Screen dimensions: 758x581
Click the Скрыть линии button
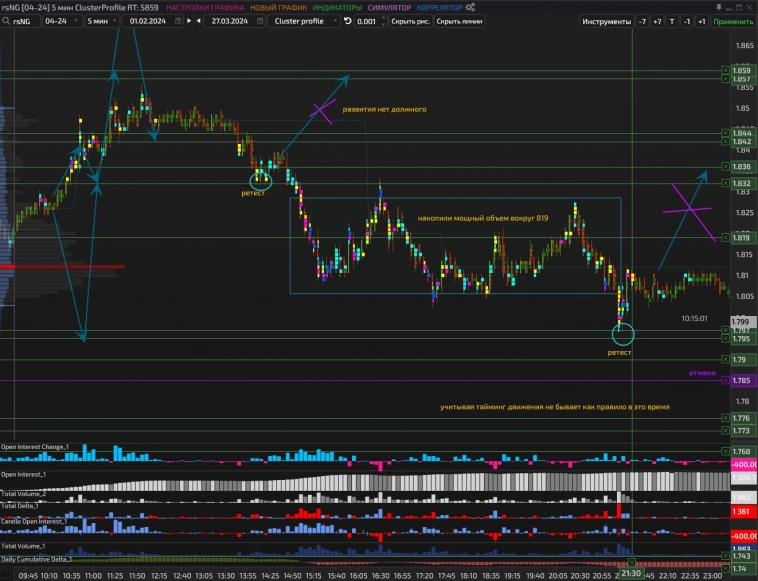point(455,20)
